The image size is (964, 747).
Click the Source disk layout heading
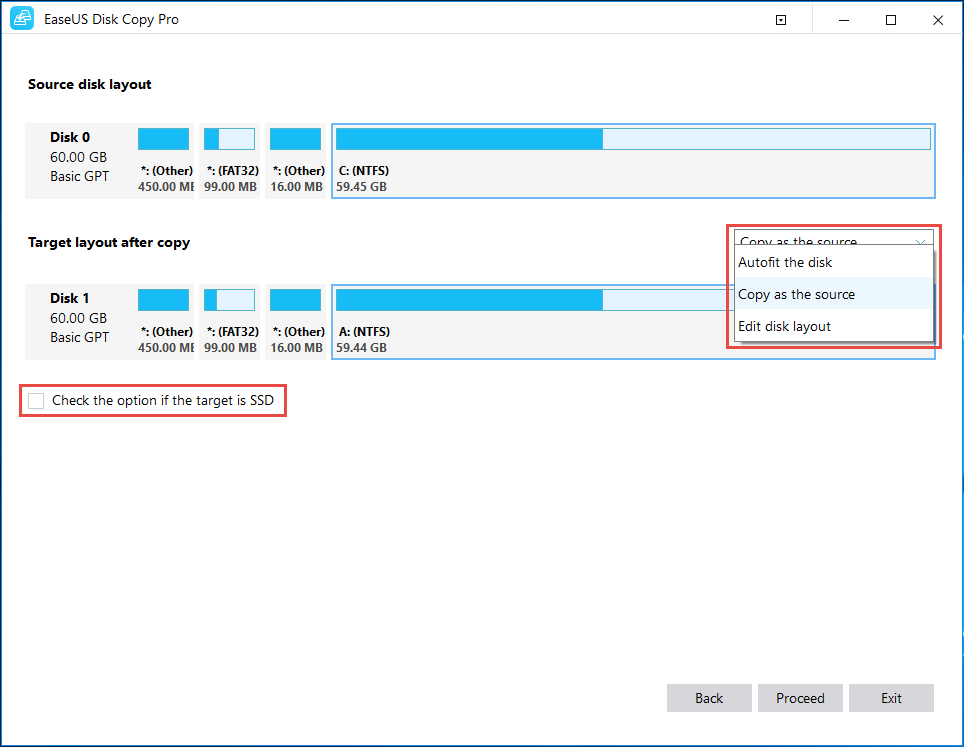[x=89, y=84]
